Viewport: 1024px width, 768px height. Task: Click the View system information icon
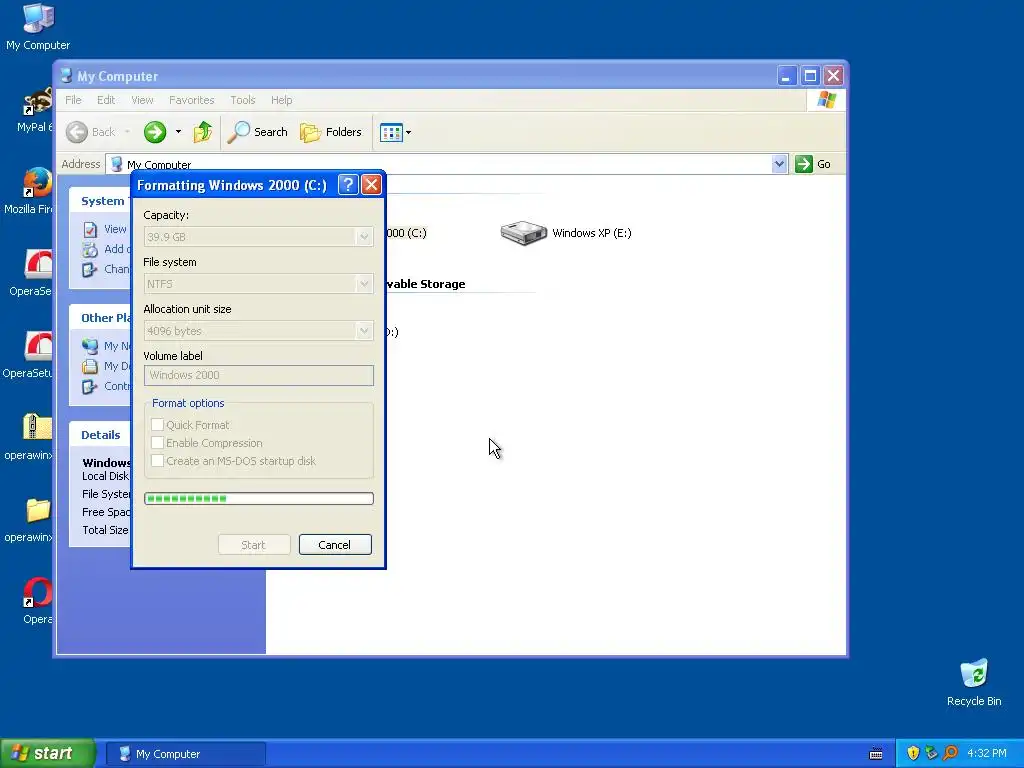[x=90, y=229]
